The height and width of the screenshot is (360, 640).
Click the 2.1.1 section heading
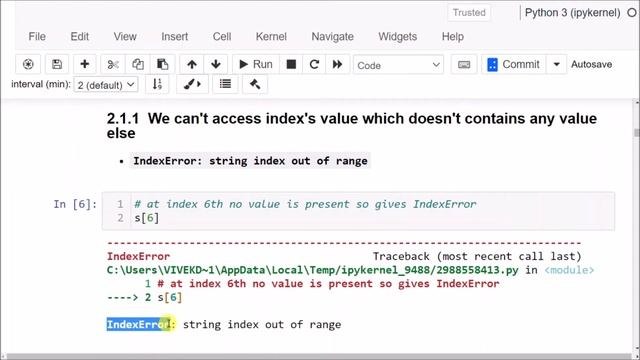click(x=351, y=126)
